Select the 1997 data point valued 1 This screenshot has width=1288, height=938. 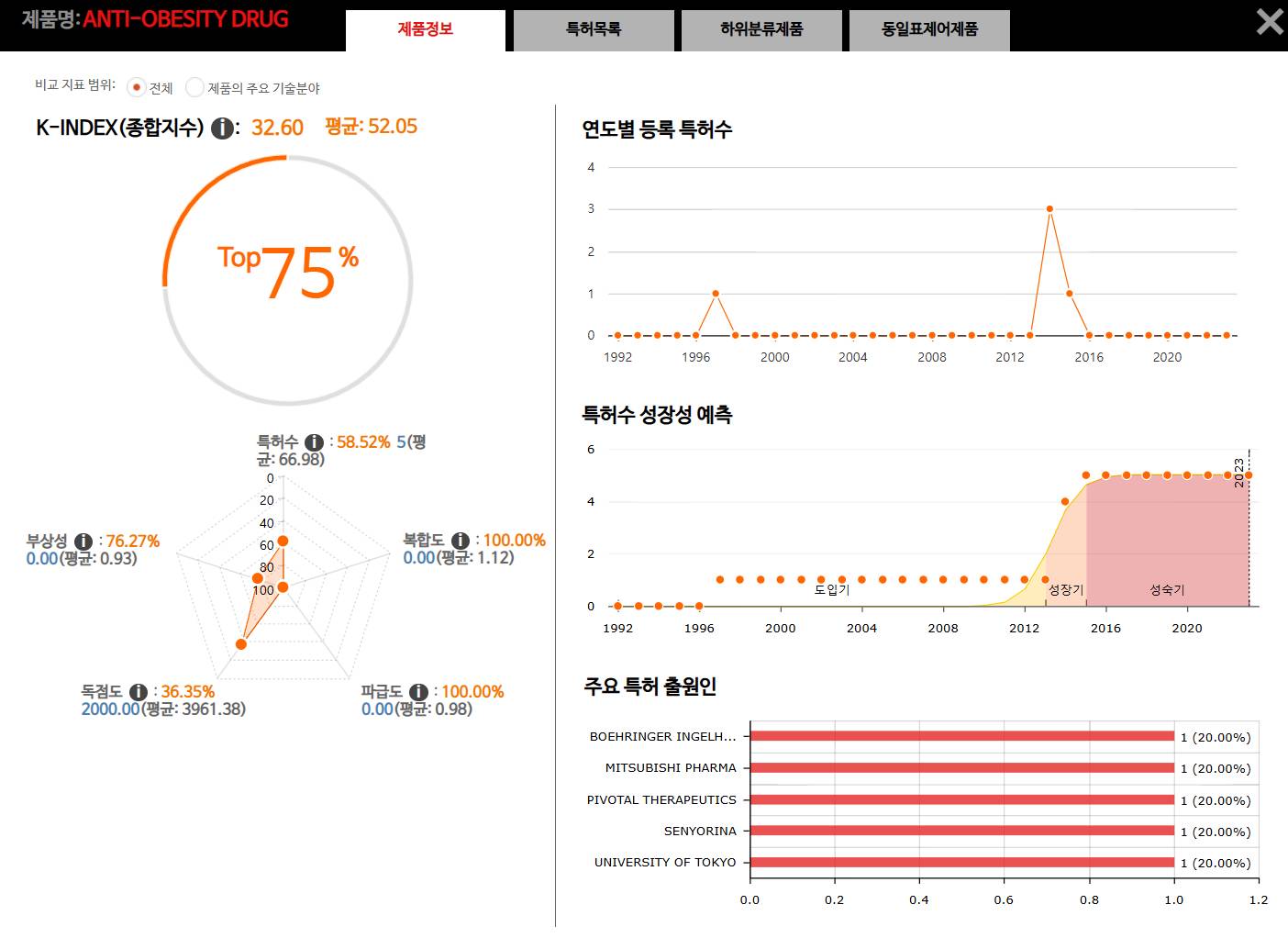pos(716,294)
